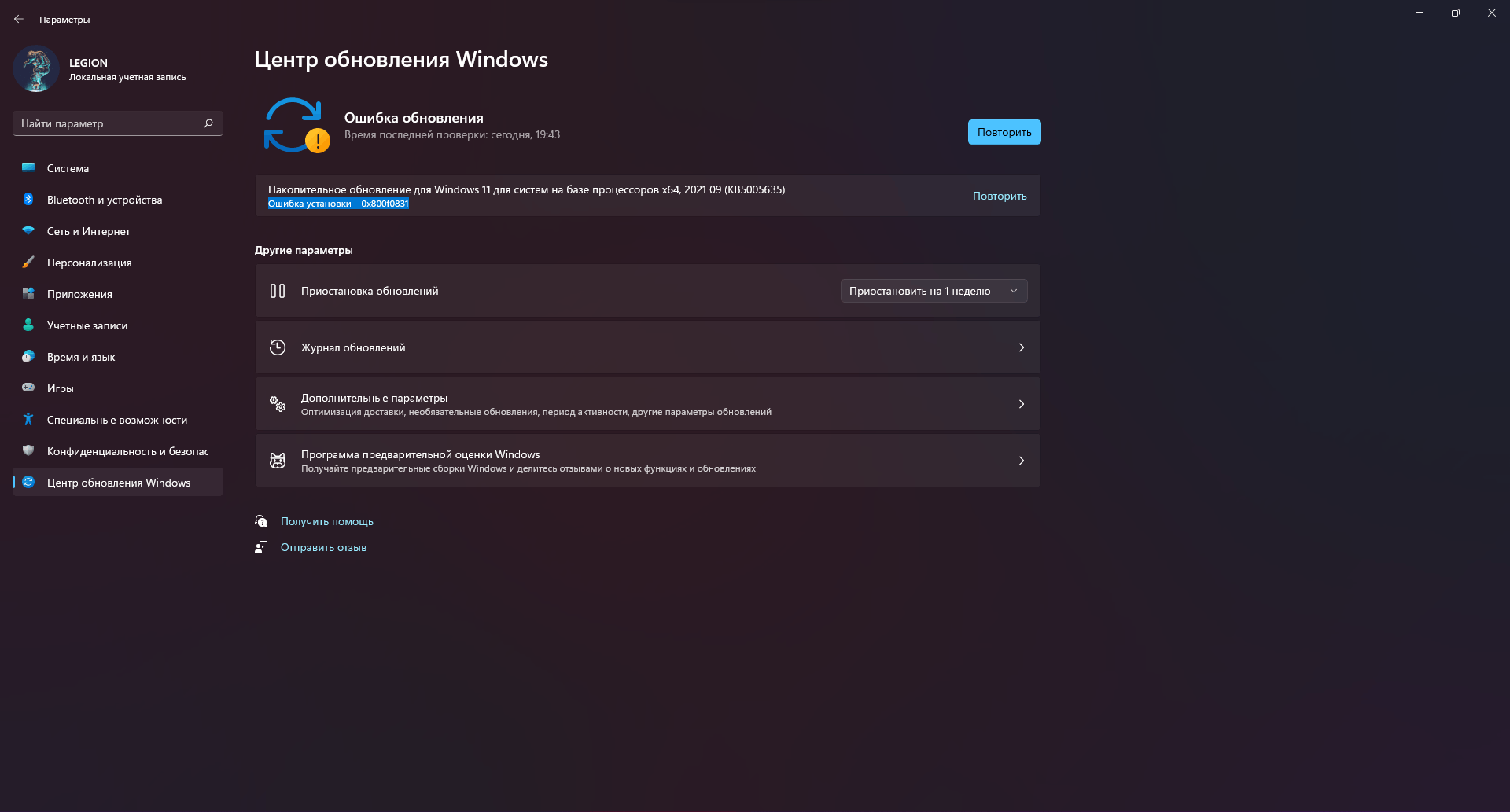Expand Журнал обновлений via its chevron
The height and width of the screenshot is (812, 1510).
[x=1022, y=347]
